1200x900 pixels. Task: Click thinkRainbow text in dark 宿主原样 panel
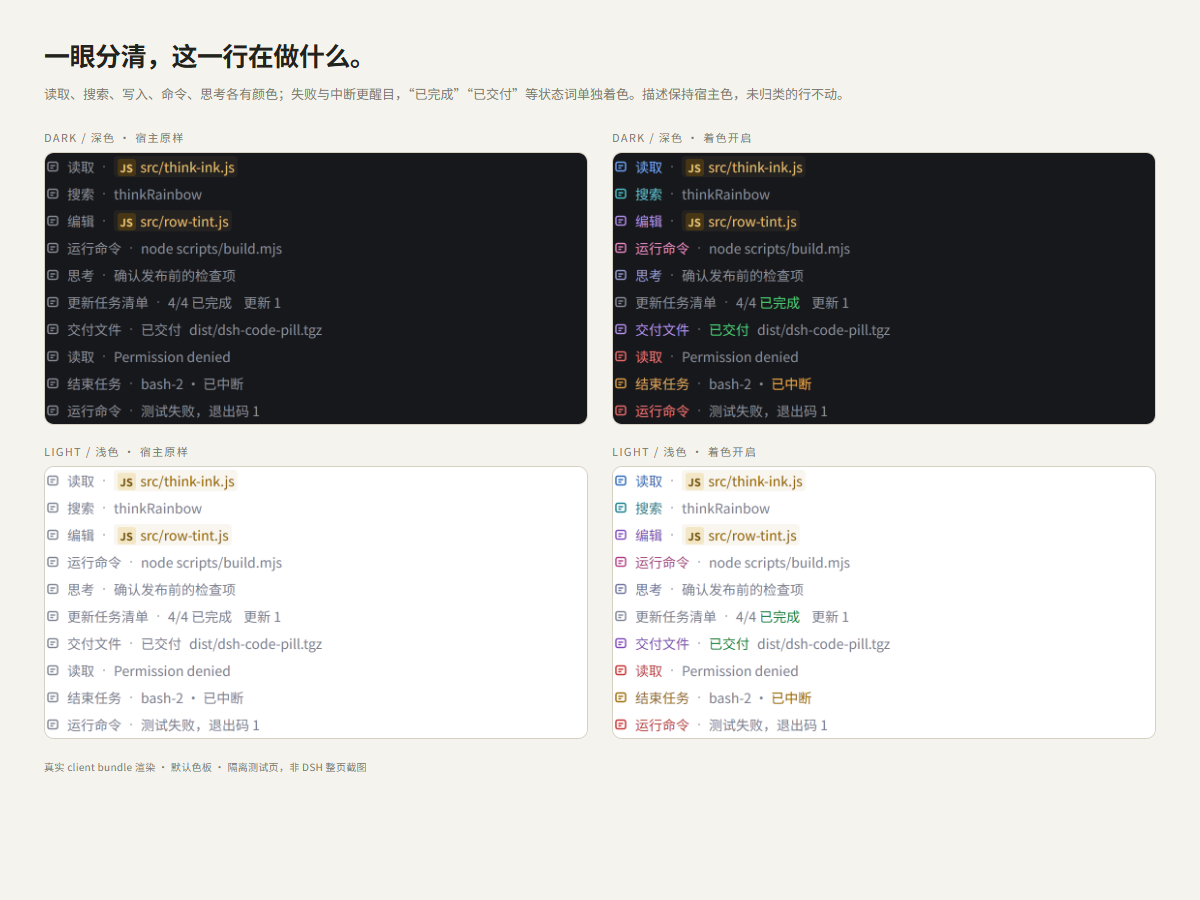pos(158,195)
